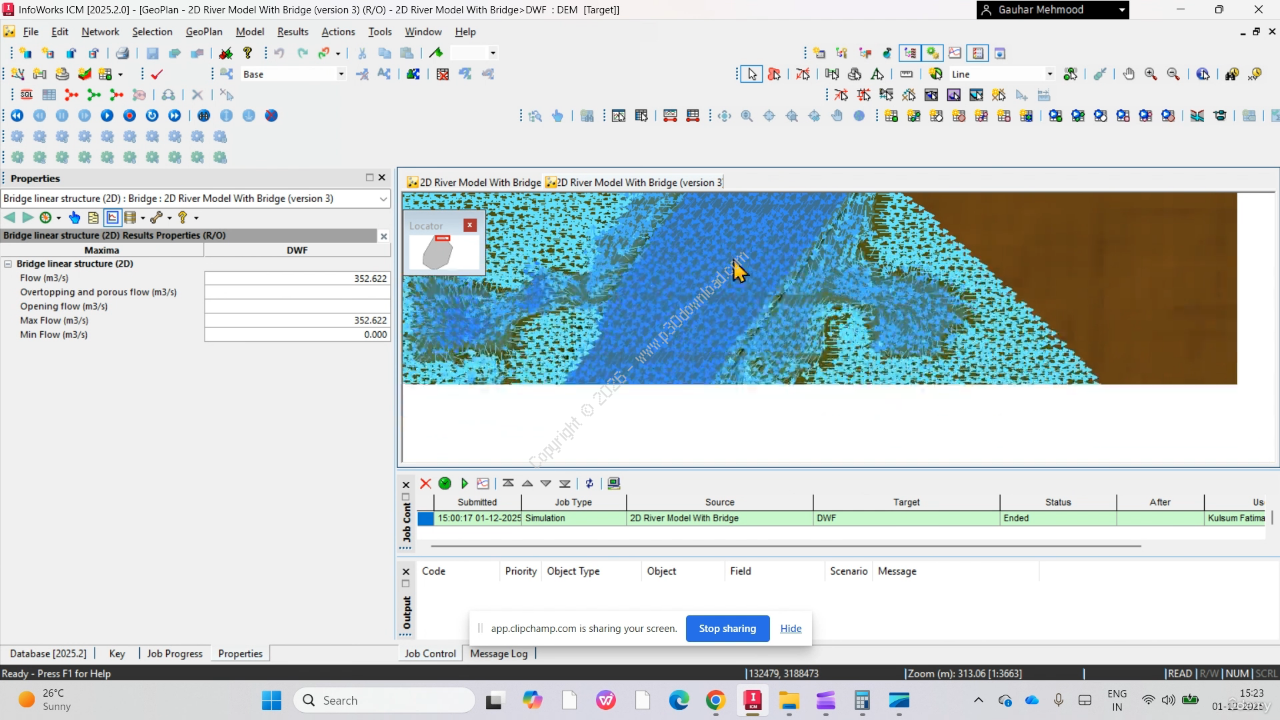Switch to the Message Log tab
1280x720 pixels.
(x=498, y=653)
